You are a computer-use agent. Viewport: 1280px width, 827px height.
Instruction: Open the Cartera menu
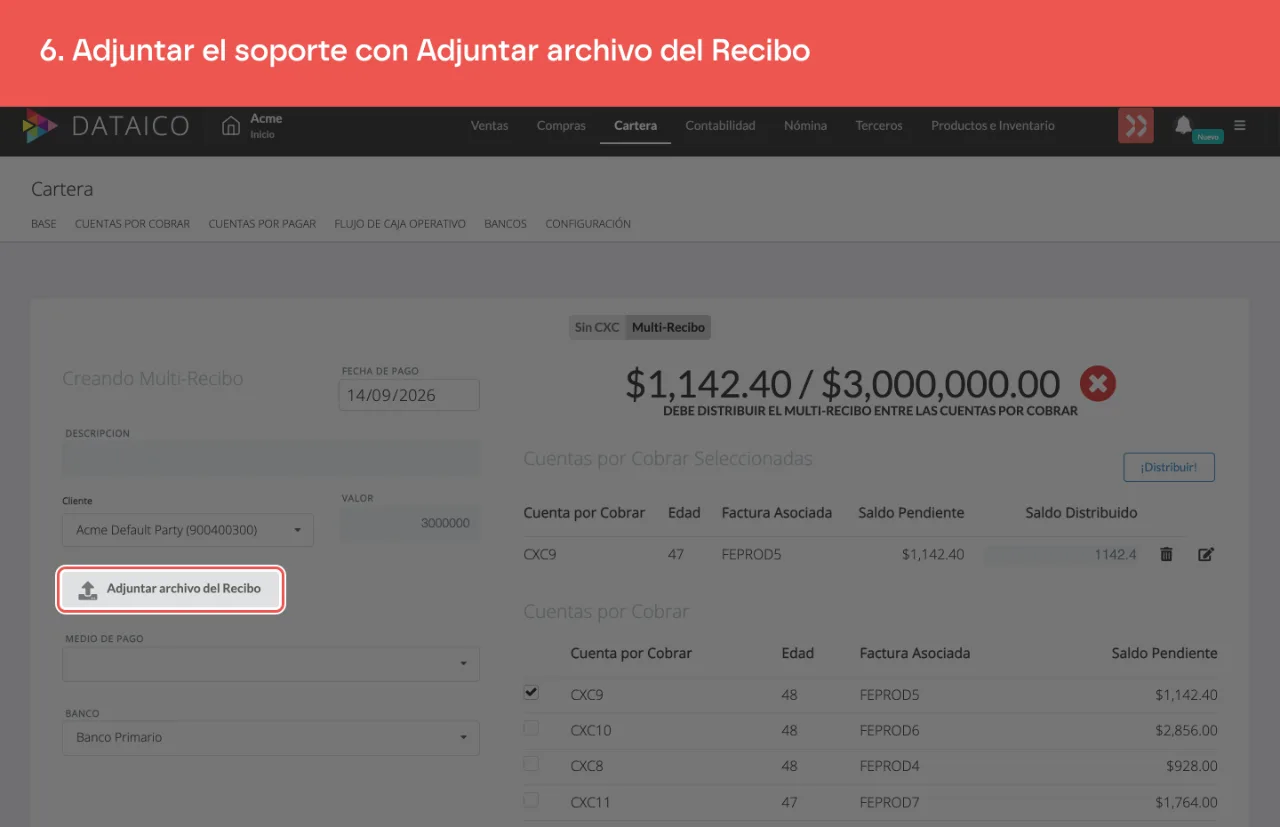pyautogui.click(x=636, y=126)
